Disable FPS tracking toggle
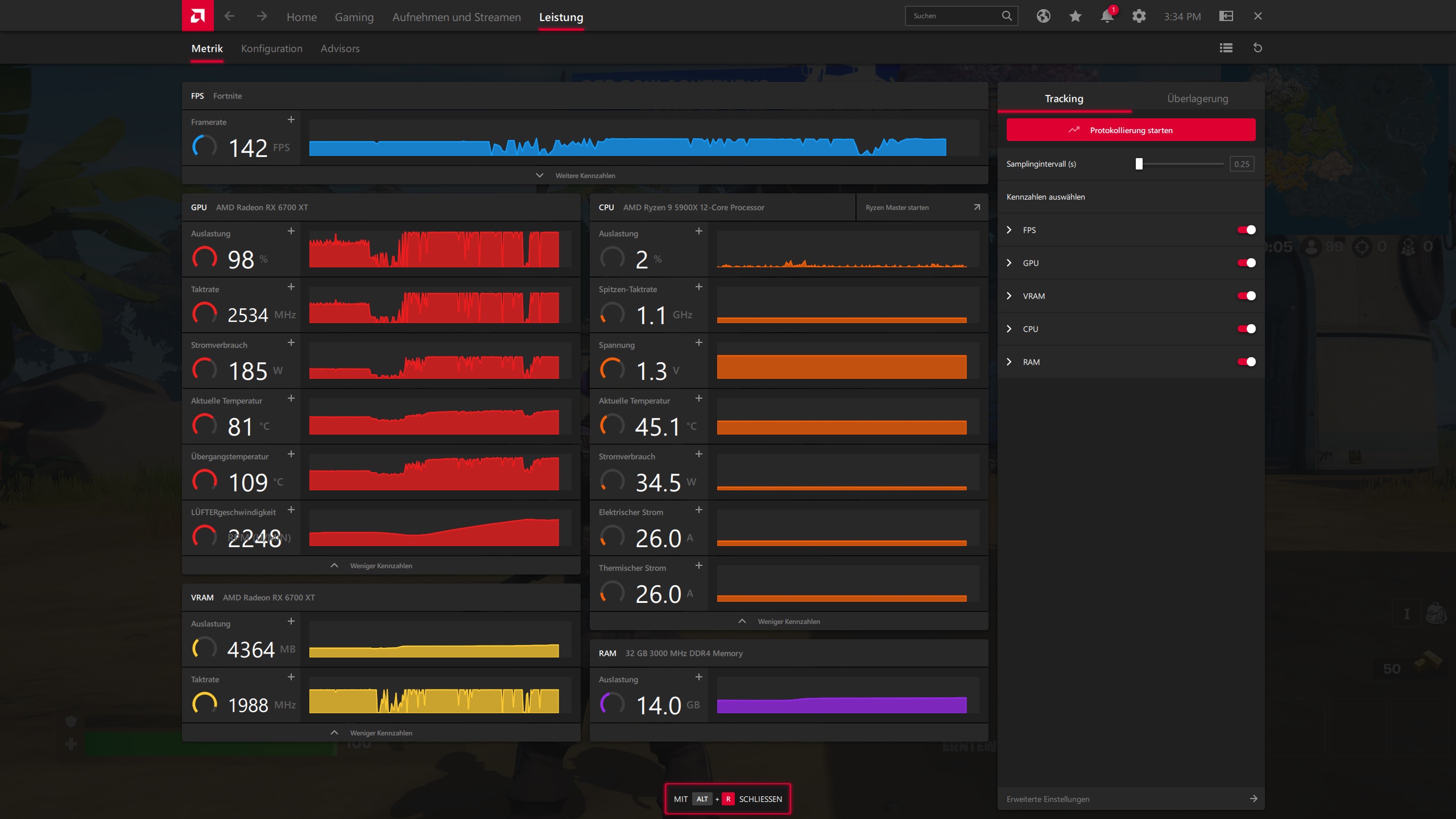The image size is (1456, 819). click(1246, 230)
